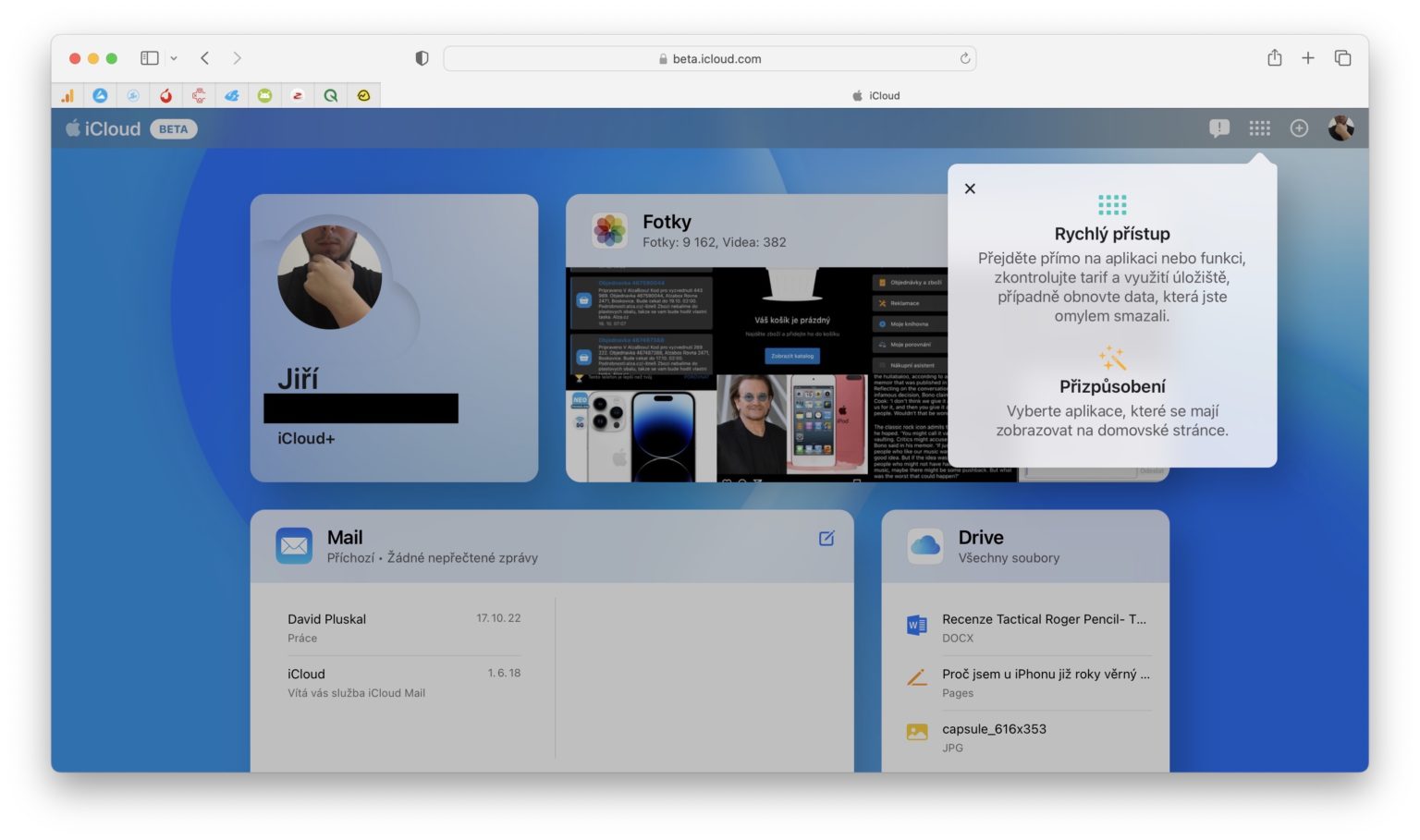
Task: Open the red apple favorite
Action: 165,95
